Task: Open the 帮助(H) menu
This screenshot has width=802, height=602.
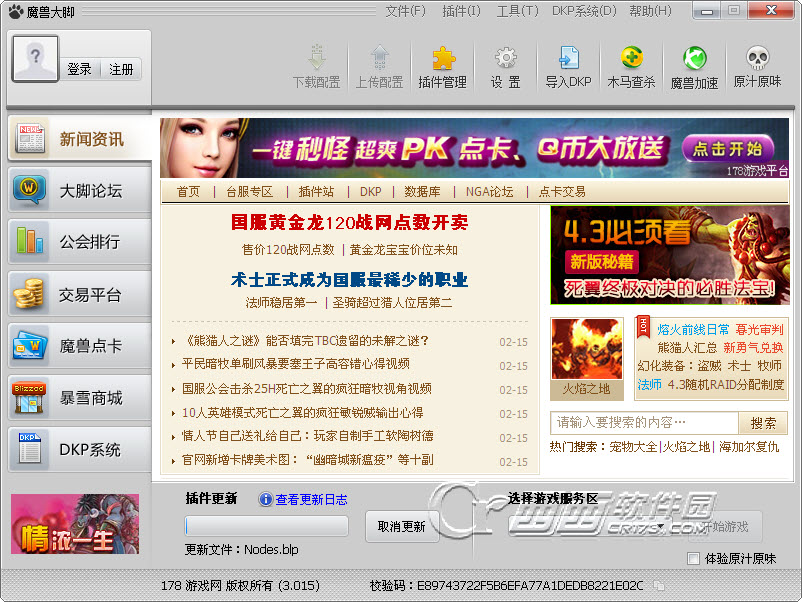Action: click(650, 11)
